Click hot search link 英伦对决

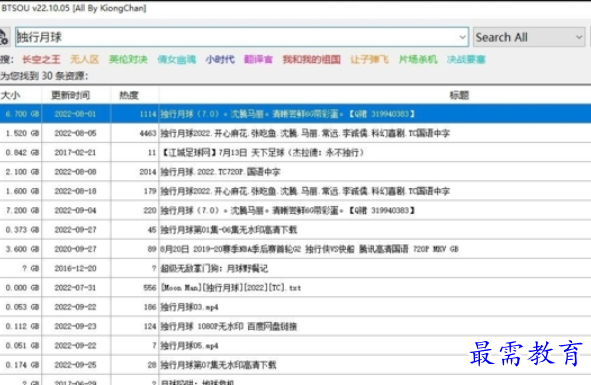(129, 59)
